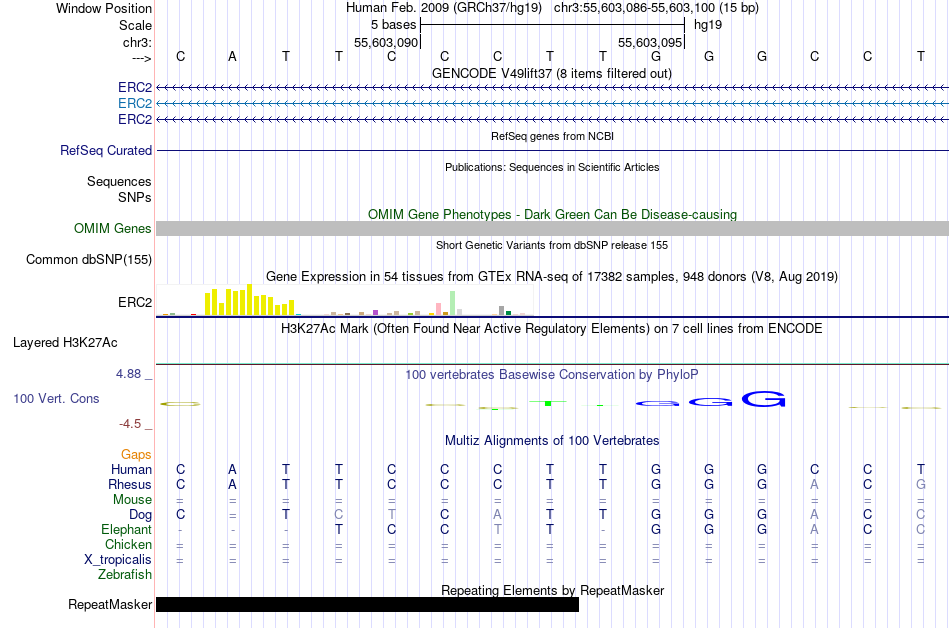The width and height of the screenshot is (950, 628).
Task: Select the RefSeq Curated intron line
Action: [552, 150]
